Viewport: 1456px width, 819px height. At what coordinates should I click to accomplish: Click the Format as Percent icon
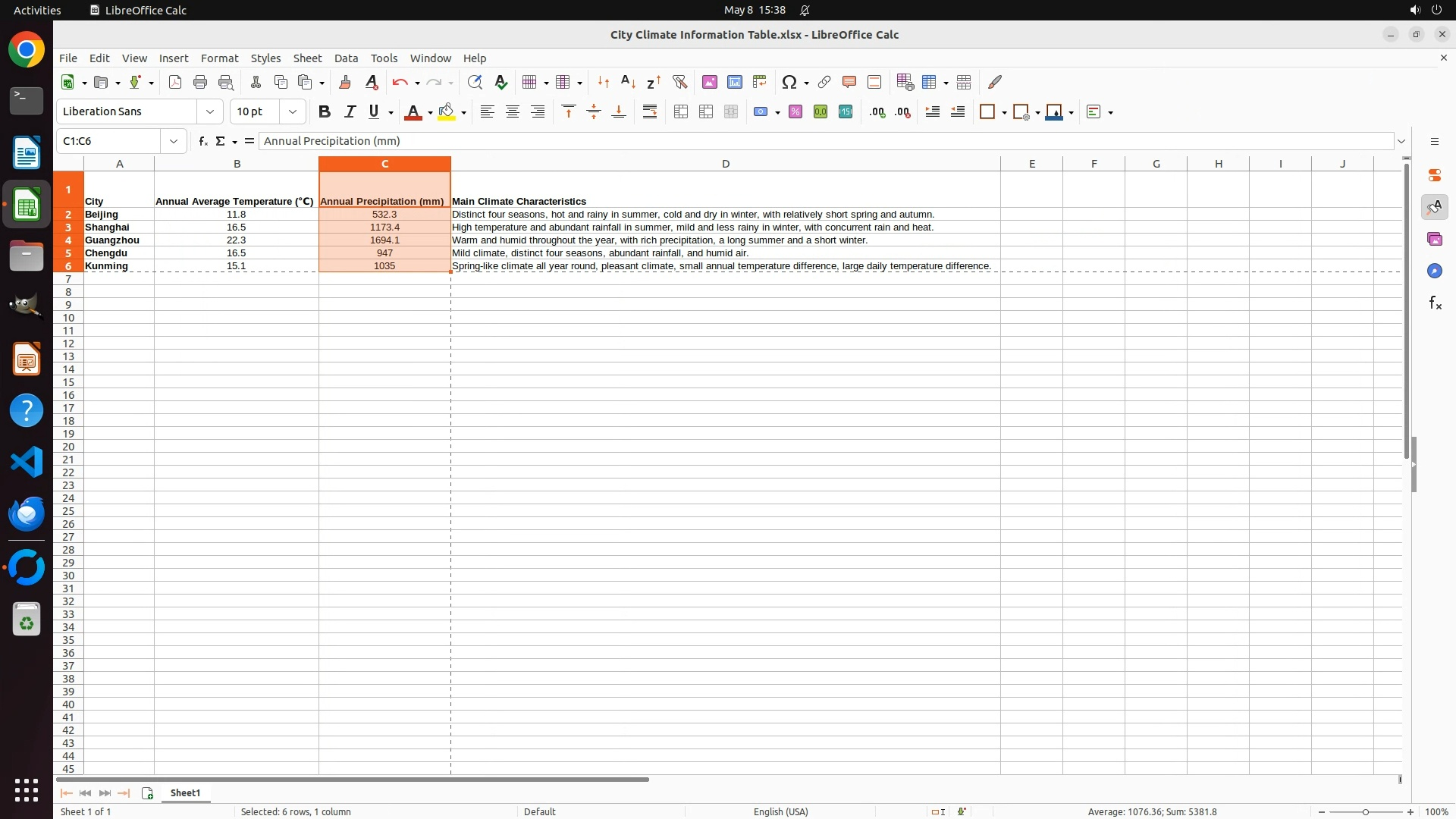coord(795,112)
